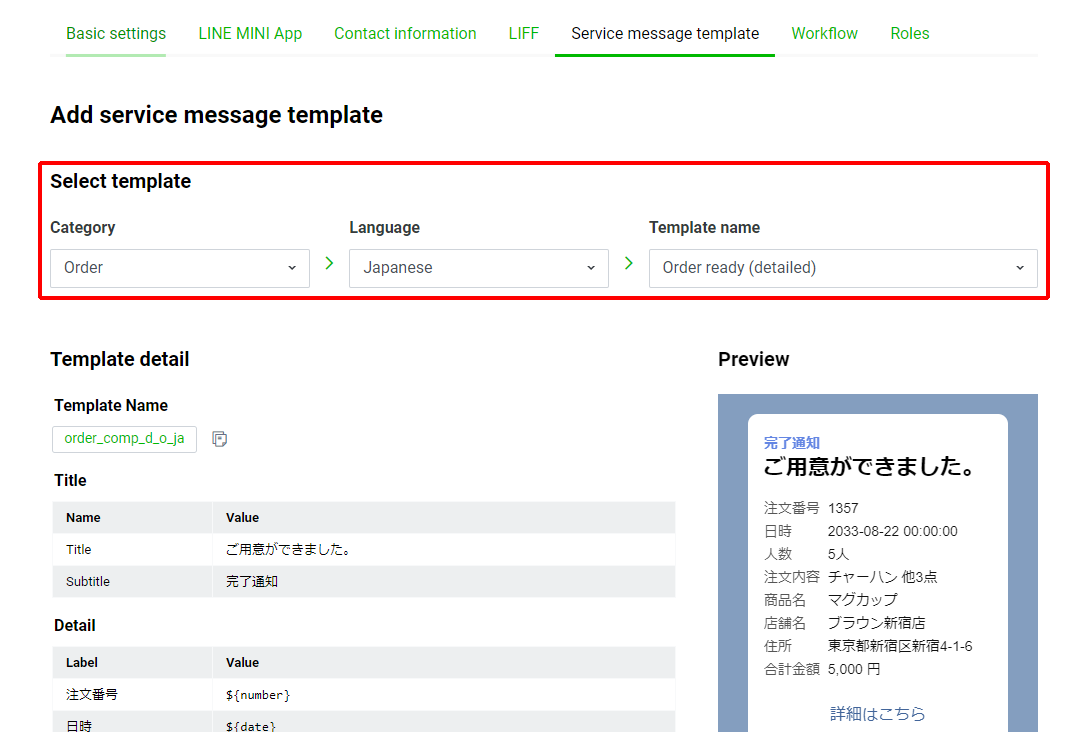This screenshot has width=1087, height=732.
Task: Click the green arrow before the Template name dropdown
Action: point(628,264)
